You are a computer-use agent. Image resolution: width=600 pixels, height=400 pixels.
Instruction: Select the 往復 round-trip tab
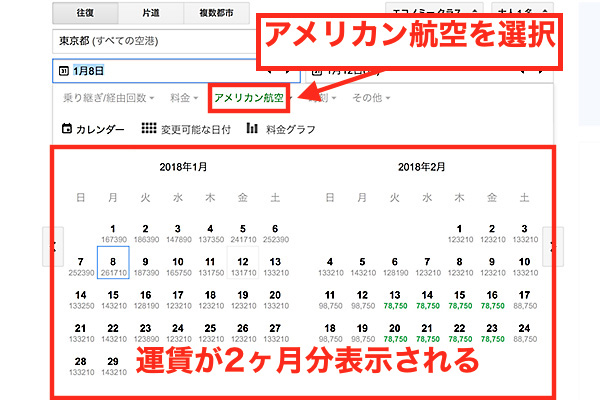pos(85,13)
